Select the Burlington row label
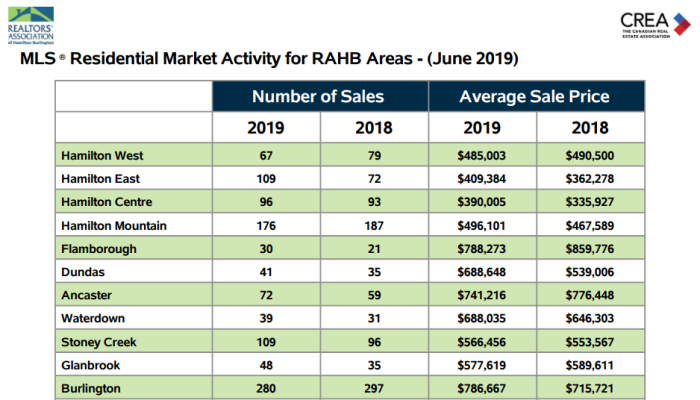Image resolution: width=700 pixels, height=400 pixels. point(91,386)
